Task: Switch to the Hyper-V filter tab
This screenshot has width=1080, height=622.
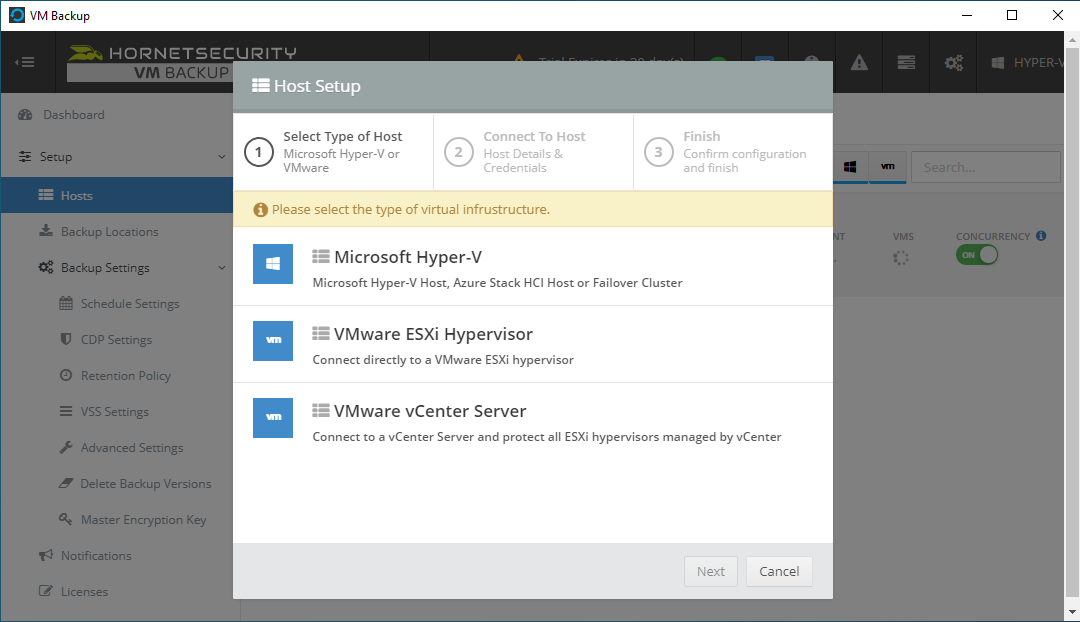Action: 850,167
